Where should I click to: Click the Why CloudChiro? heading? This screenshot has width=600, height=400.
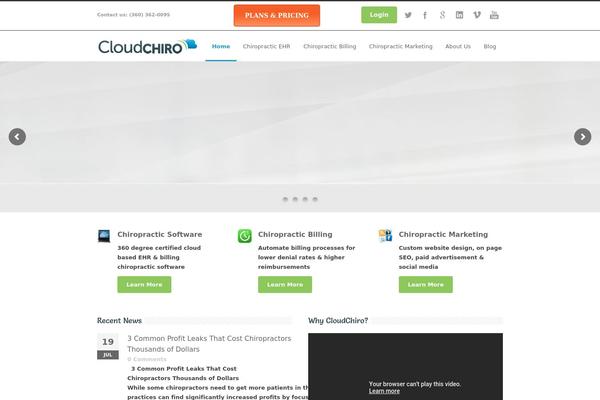point(338,320)
